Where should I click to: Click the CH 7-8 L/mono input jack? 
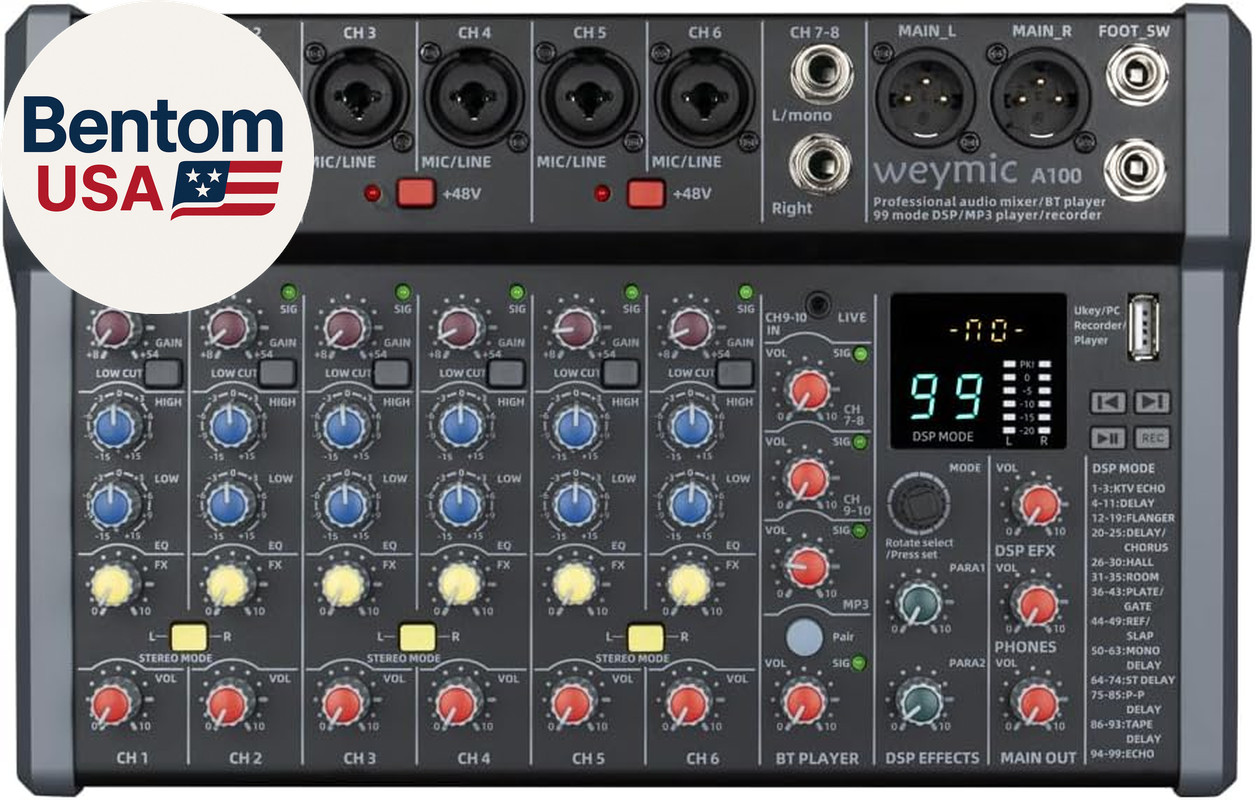pos(820,74)
